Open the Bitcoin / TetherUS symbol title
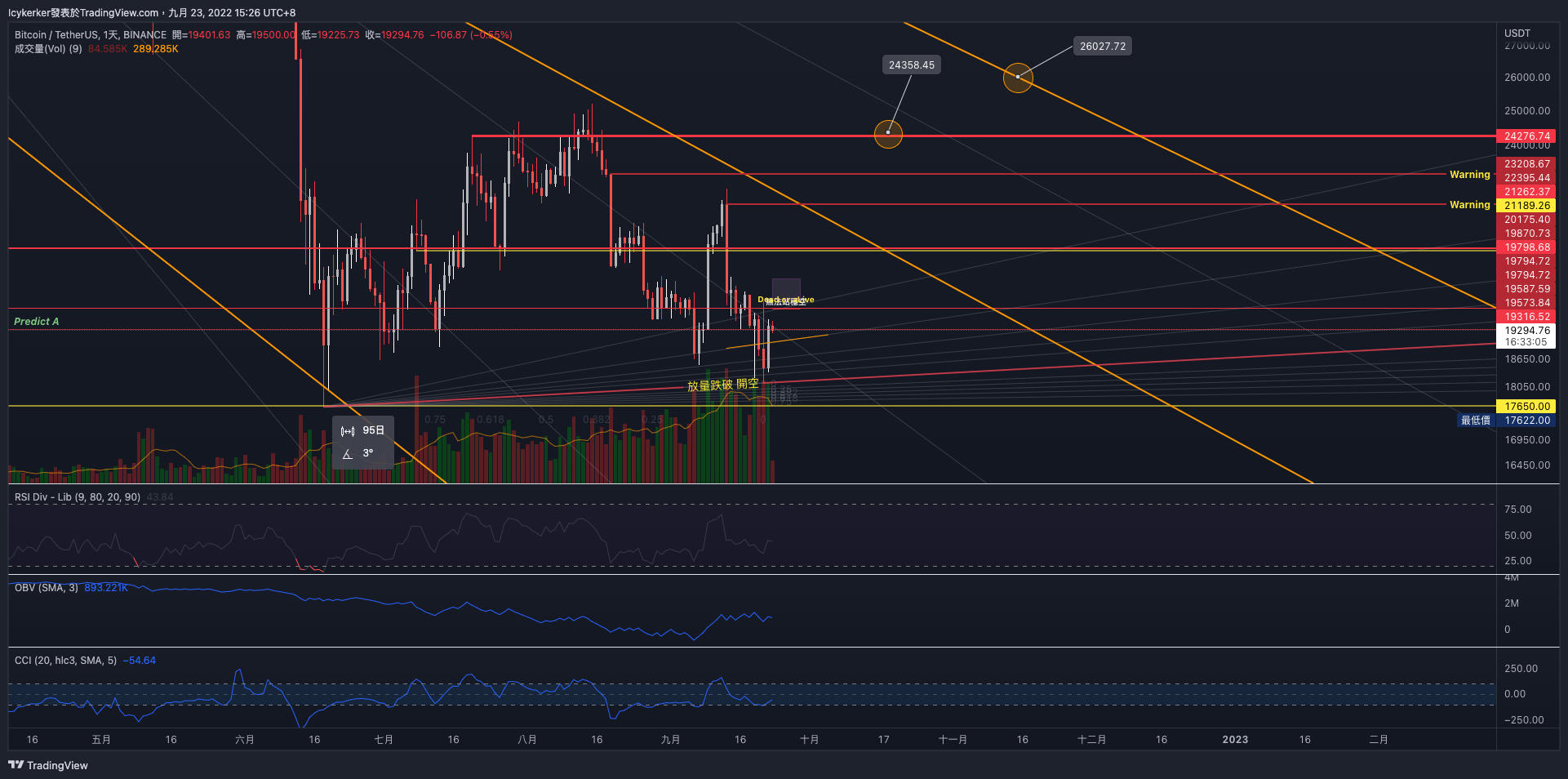The image size is (1568, 779). point(91,35)
